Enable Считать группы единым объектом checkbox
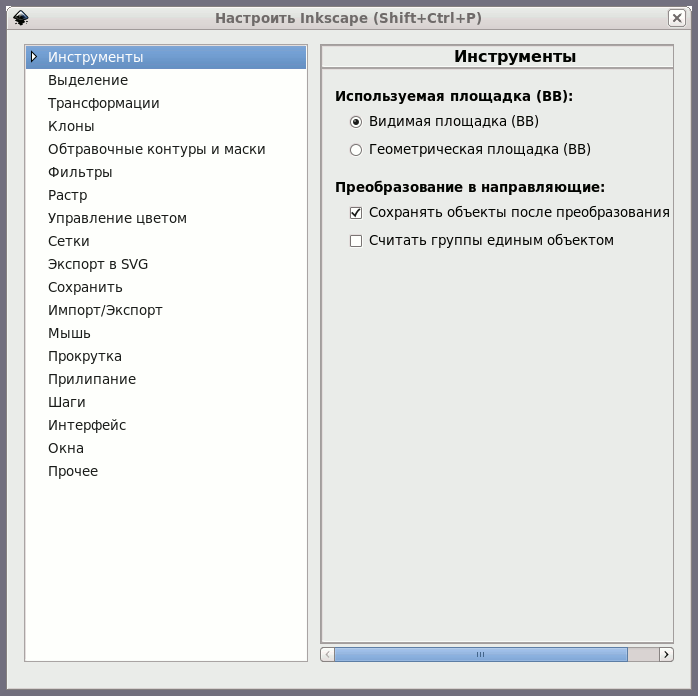 pyautogui.click(x=356, y=241)
